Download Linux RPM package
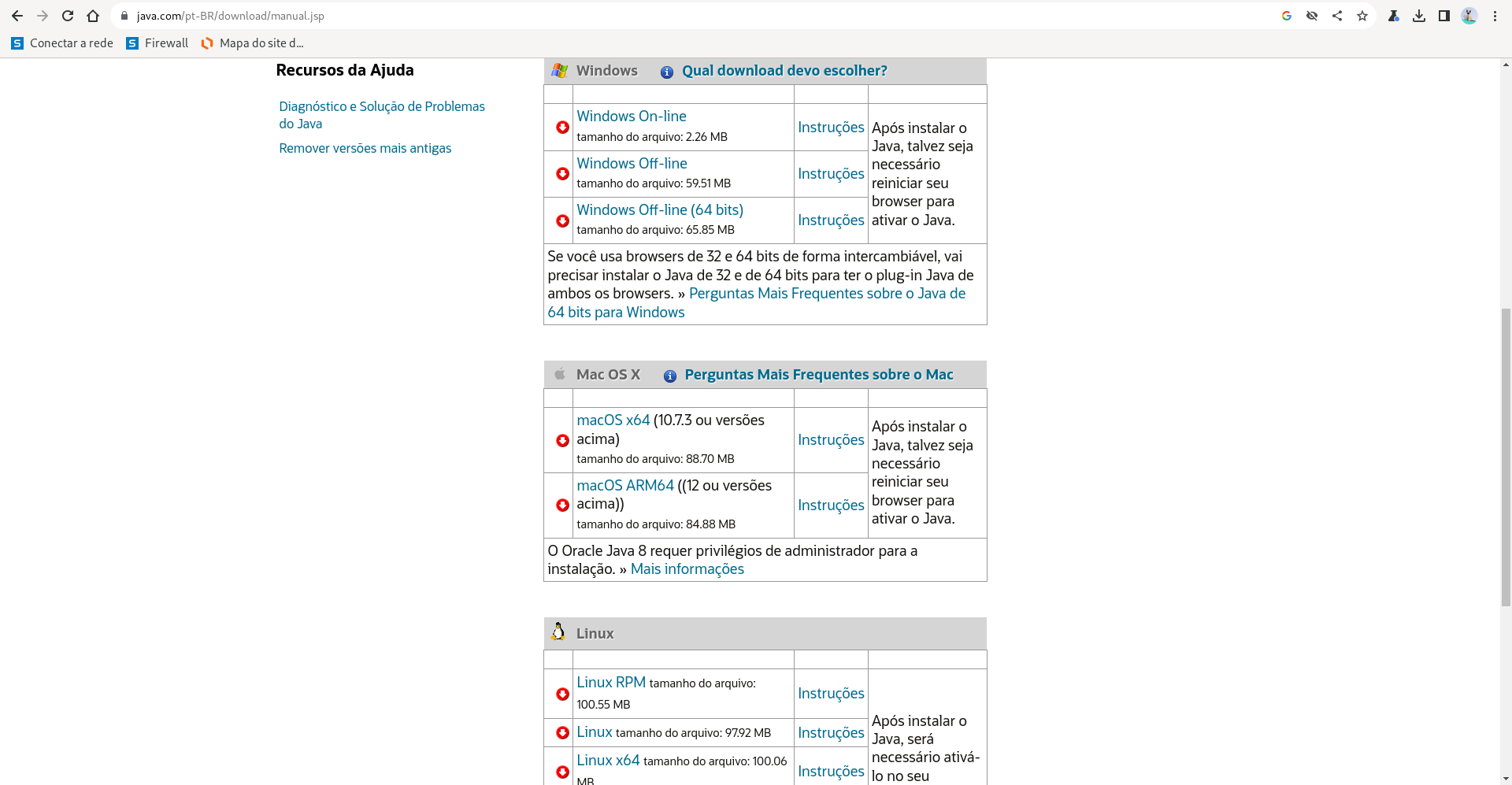The height and width of the screenshot is (785, 1512). [x=611, y=683]
